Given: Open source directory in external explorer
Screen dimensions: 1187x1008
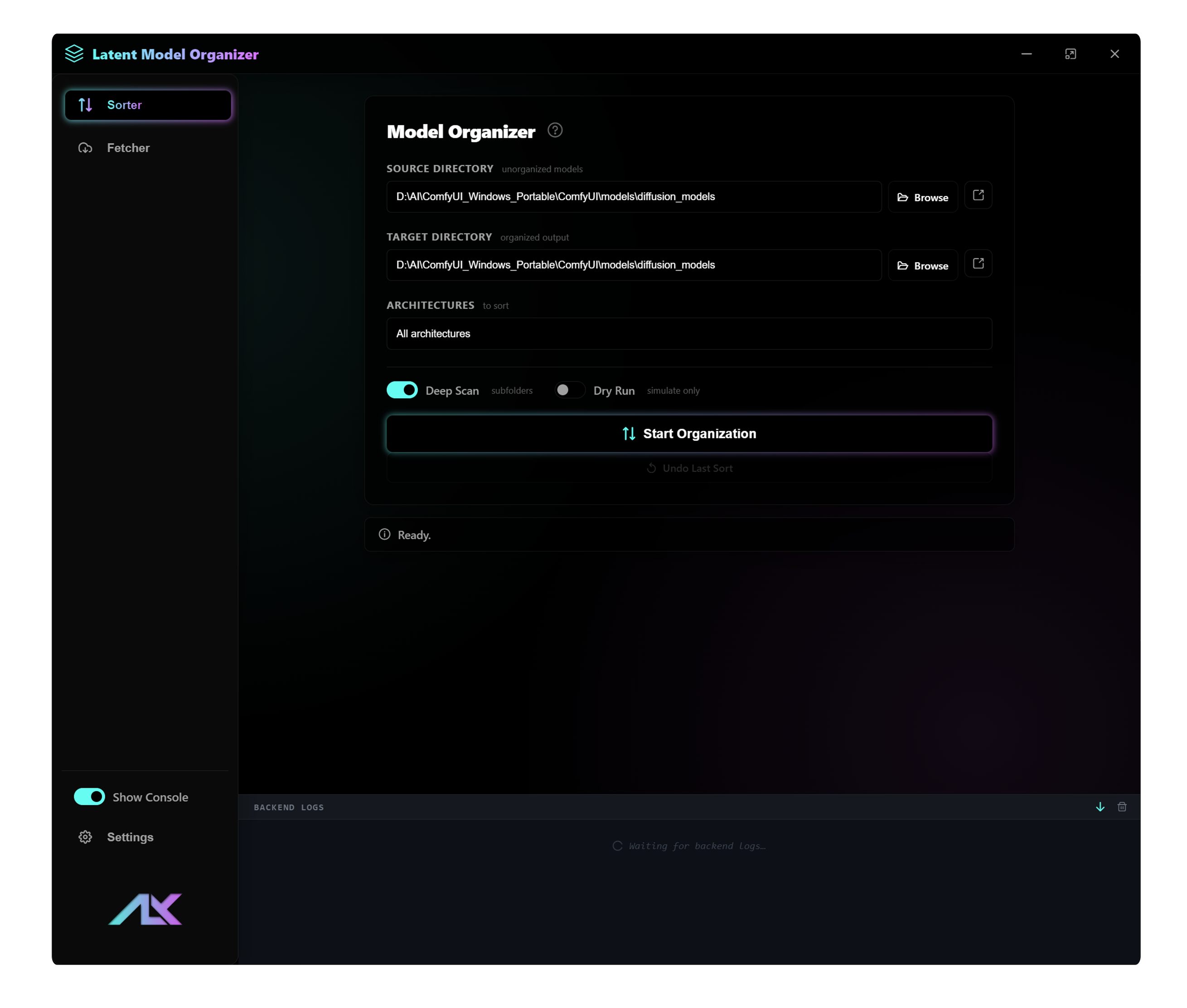Looking at the screenshot, I should 978,196.
